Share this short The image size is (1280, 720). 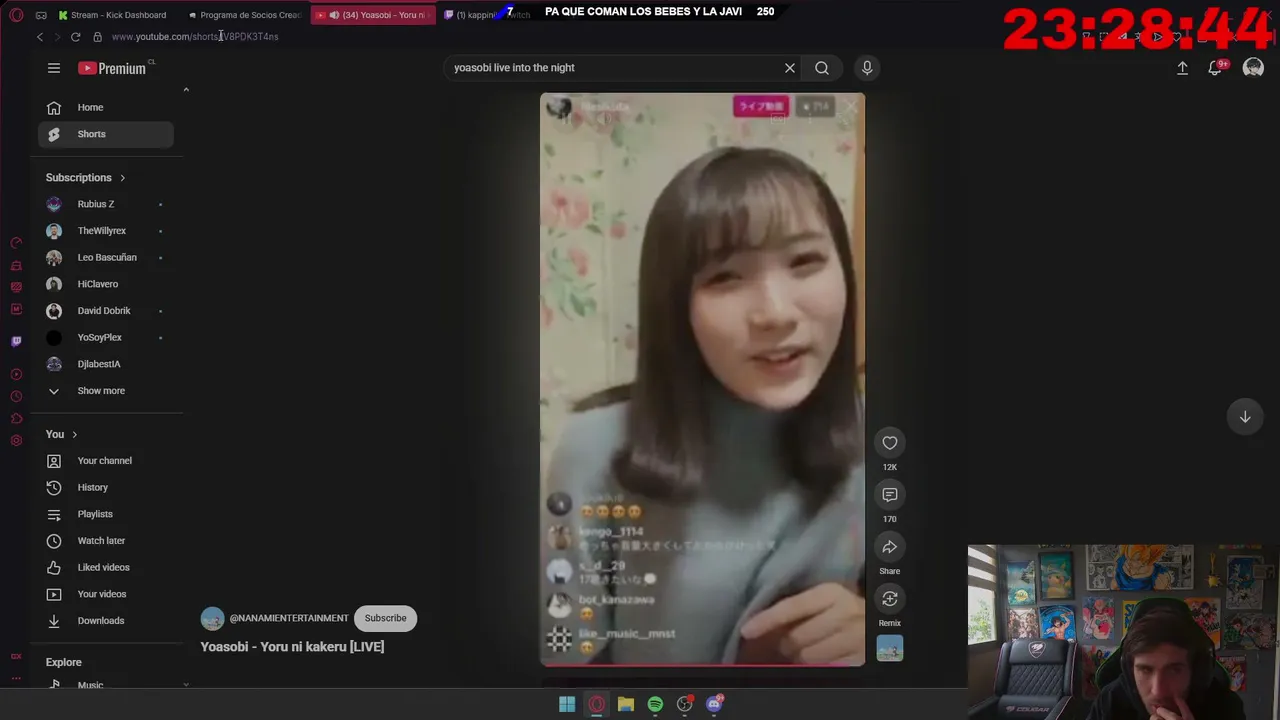pos(890,547)
